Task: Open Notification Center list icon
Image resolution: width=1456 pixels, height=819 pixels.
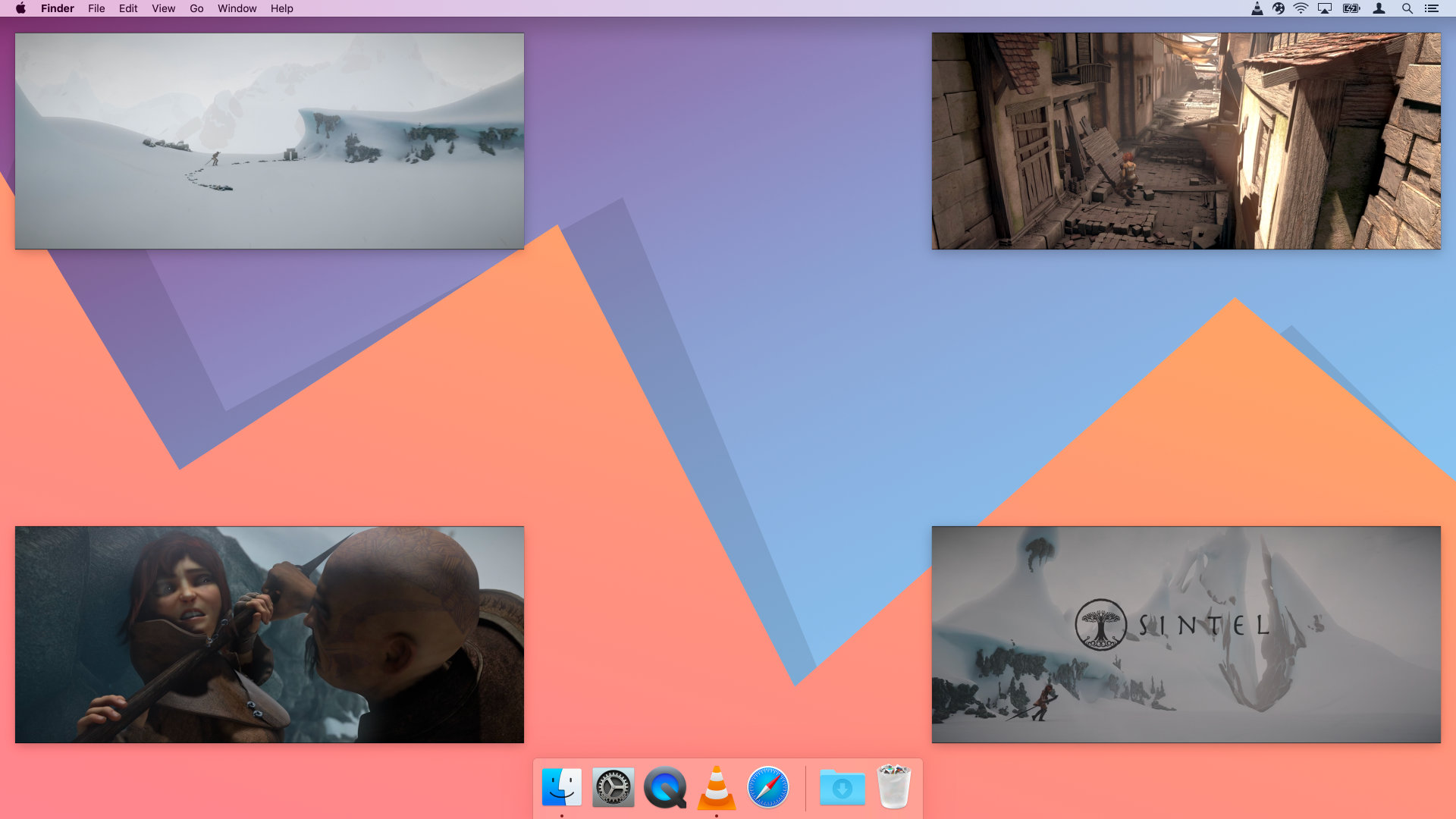Action: click(1432, 8)
